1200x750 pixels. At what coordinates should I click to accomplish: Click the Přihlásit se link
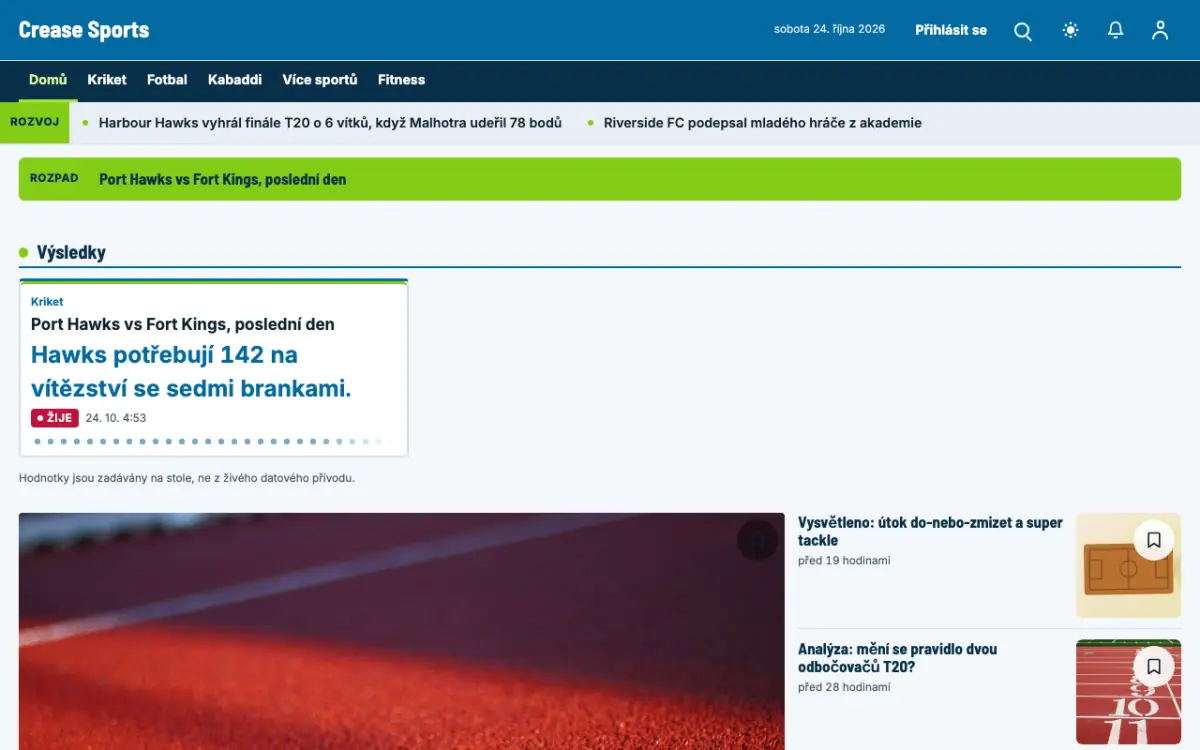point(951,30)
